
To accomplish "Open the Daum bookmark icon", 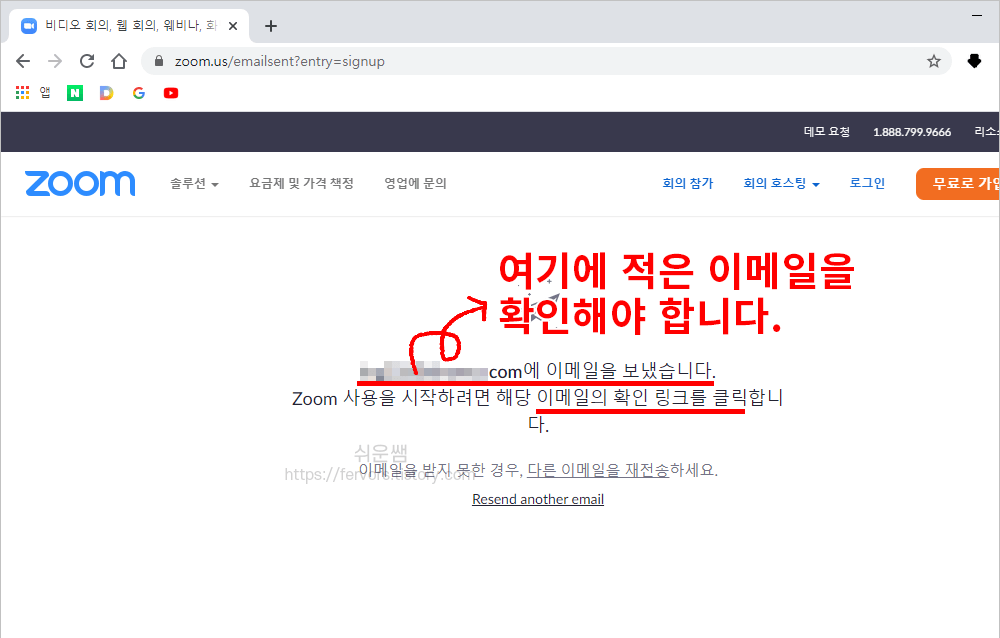I will click(107, 93).
